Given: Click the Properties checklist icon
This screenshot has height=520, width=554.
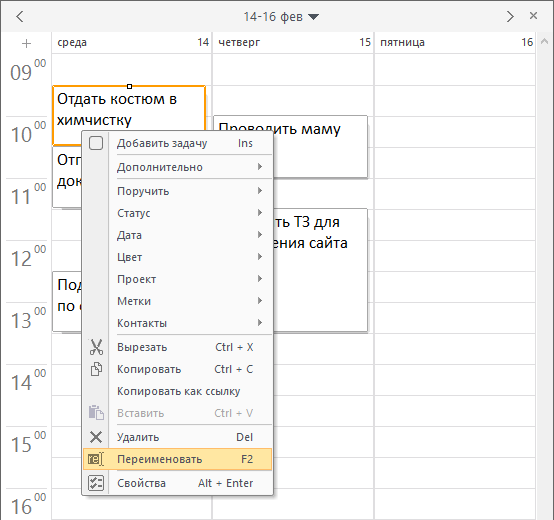Looking at the screenshot, I should [x=96, y=483].
